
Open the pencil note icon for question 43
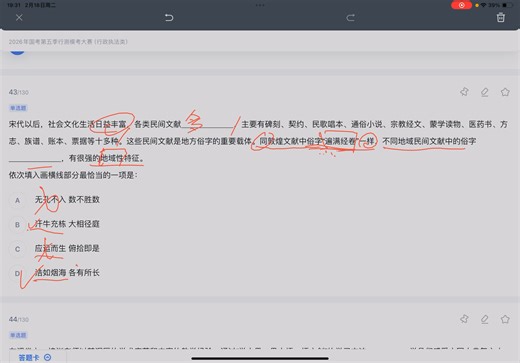click(485, 92)
